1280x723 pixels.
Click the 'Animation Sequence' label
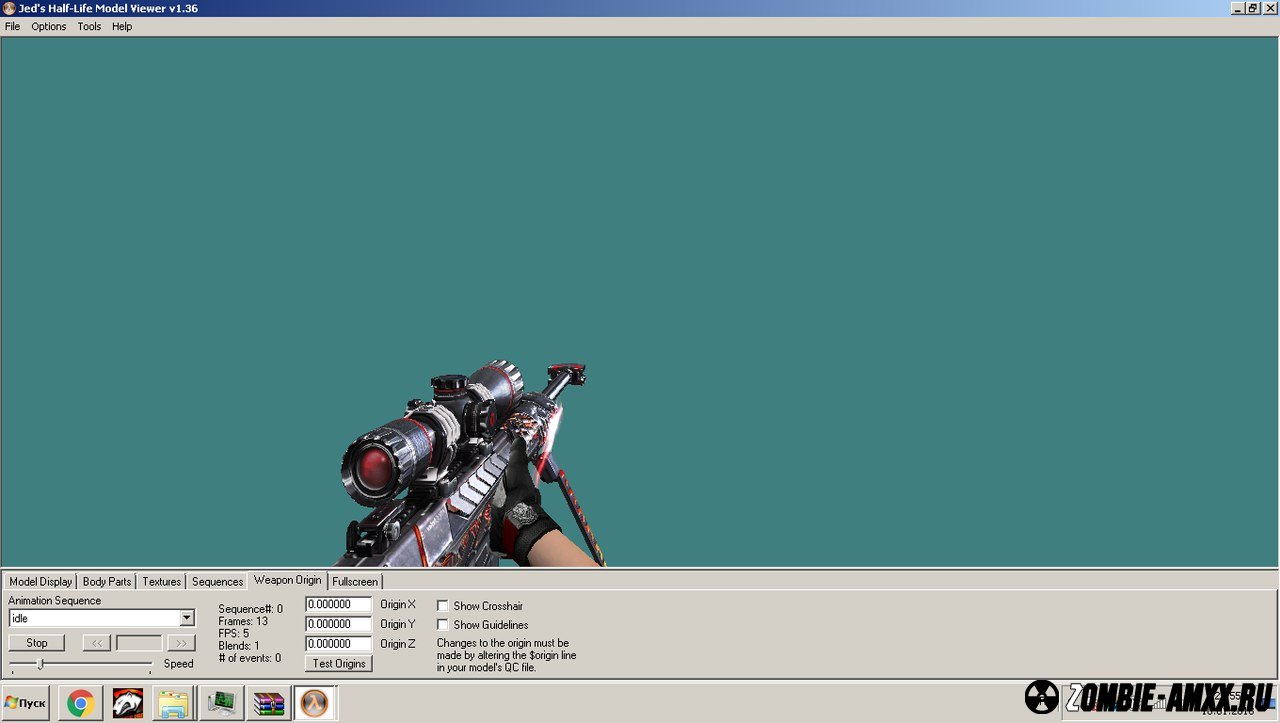[x=55, y=601]
